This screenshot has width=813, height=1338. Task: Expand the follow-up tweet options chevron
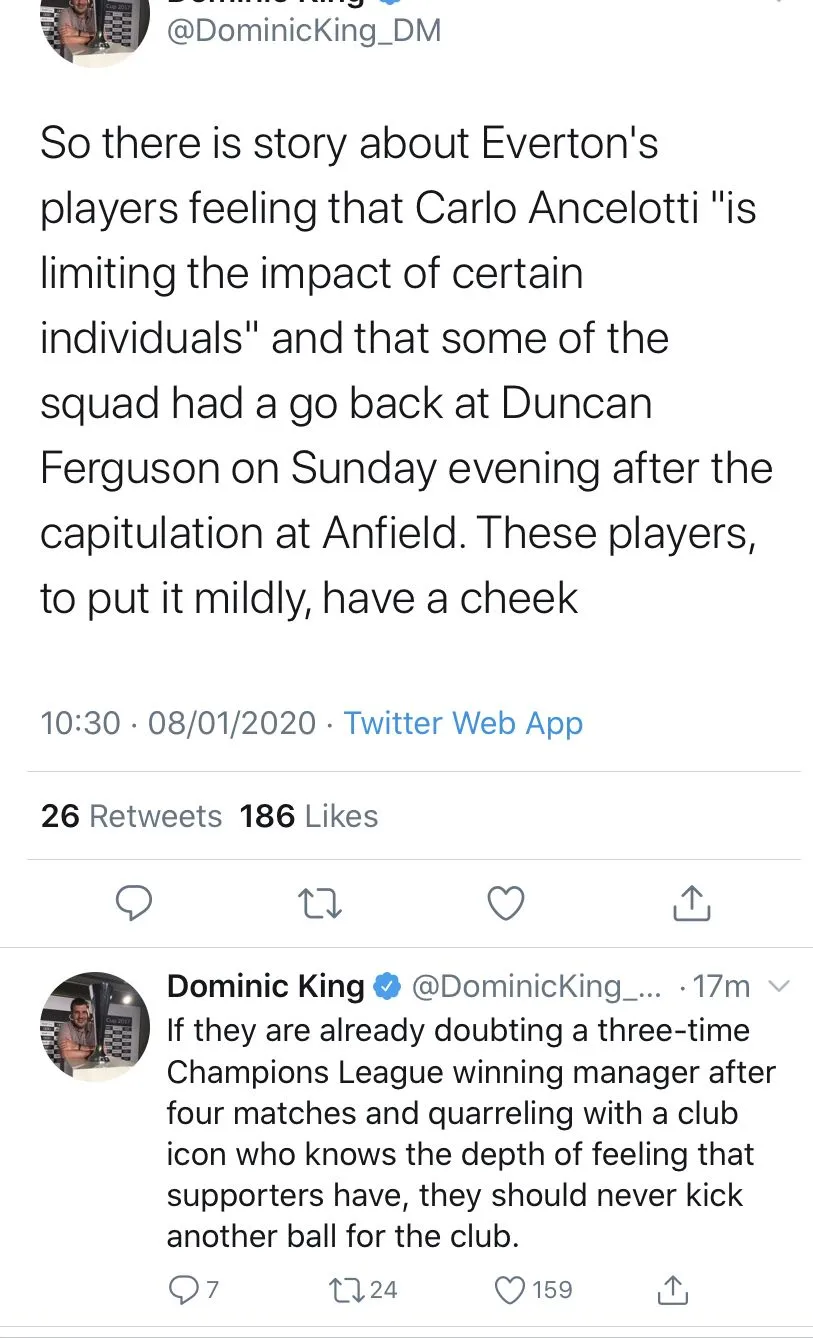click(777, 987)
